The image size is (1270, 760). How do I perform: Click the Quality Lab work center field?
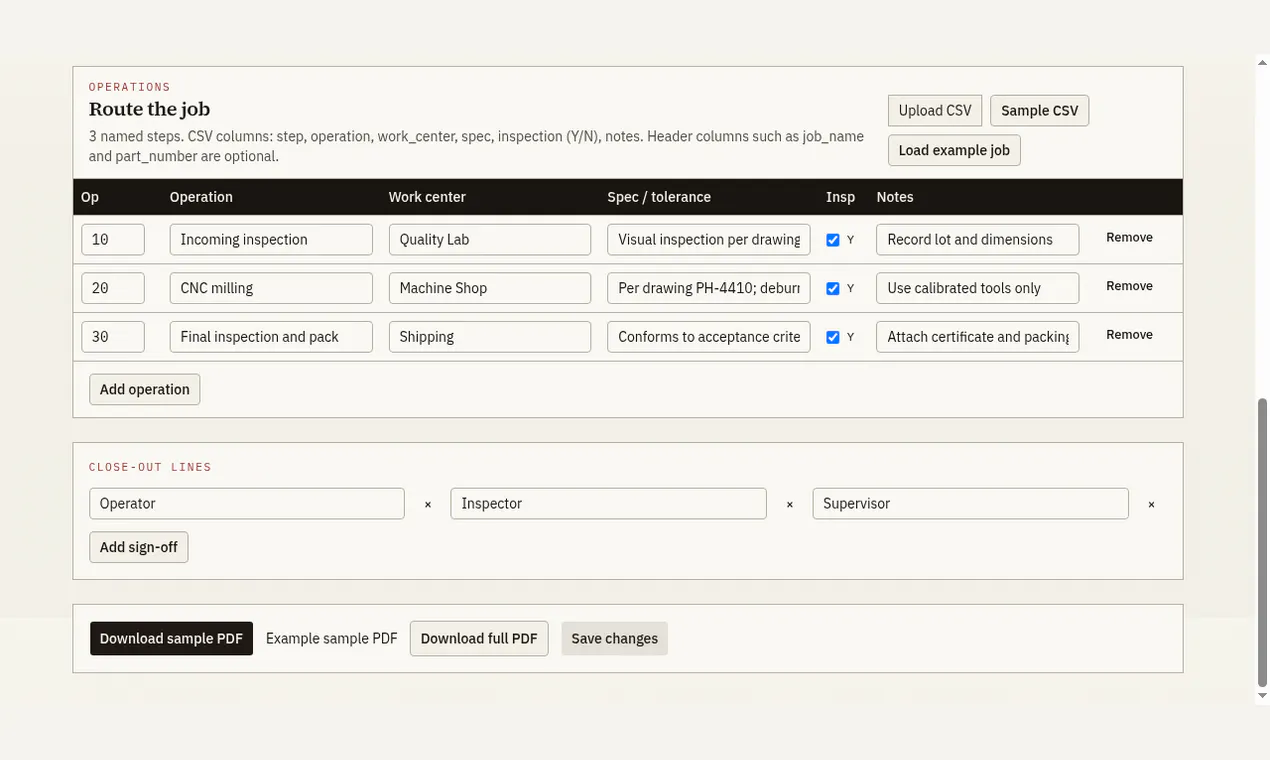coord(490,240)
